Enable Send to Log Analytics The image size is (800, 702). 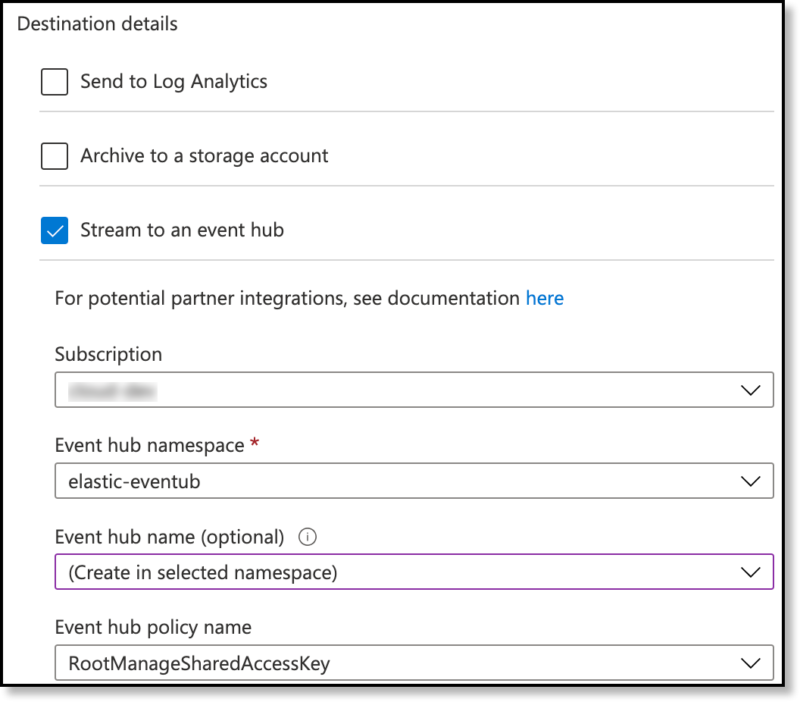coord(54,81)
